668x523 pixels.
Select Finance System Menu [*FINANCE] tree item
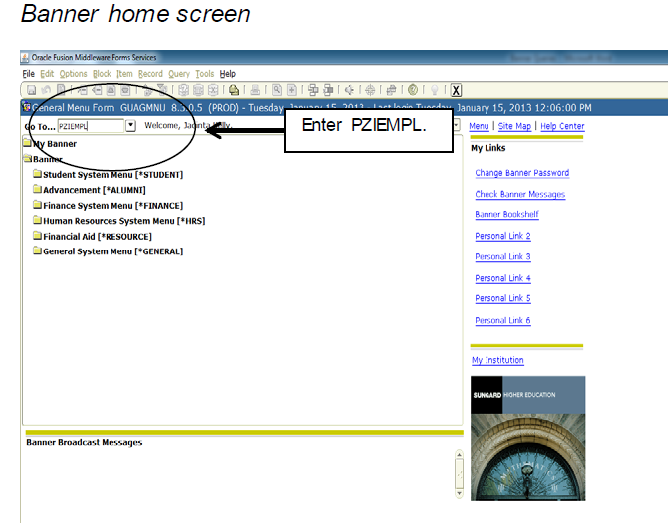(x=95, y=206)
